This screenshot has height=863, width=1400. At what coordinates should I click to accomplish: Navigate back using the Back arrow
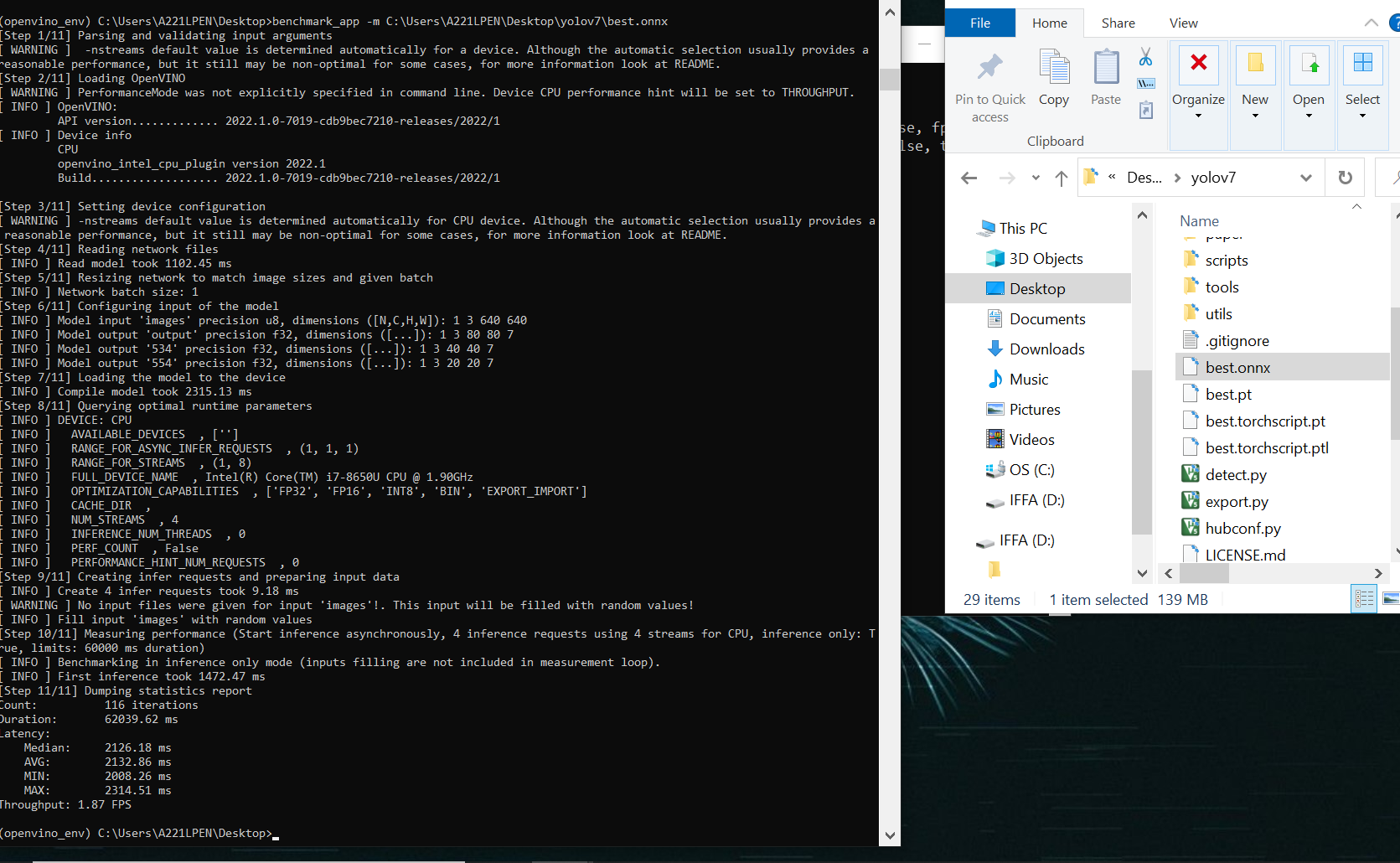[969, 178]
